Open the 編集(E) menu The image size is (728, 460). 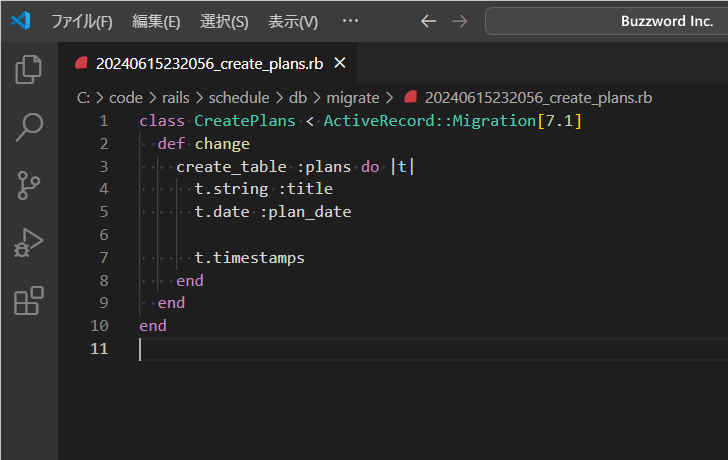pos(156,21)
